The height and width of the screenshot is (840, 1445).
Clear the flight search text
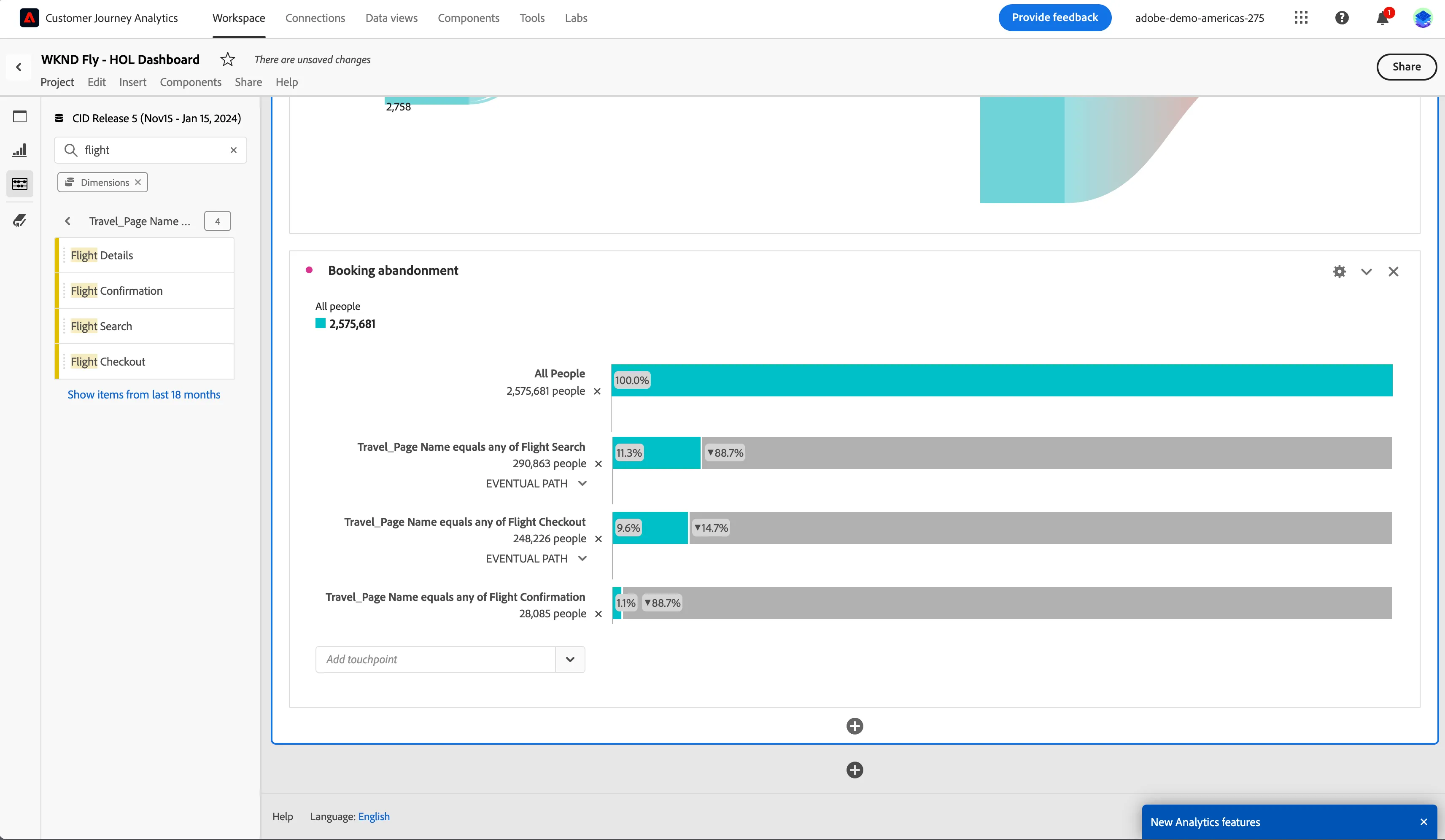point(233,150)
